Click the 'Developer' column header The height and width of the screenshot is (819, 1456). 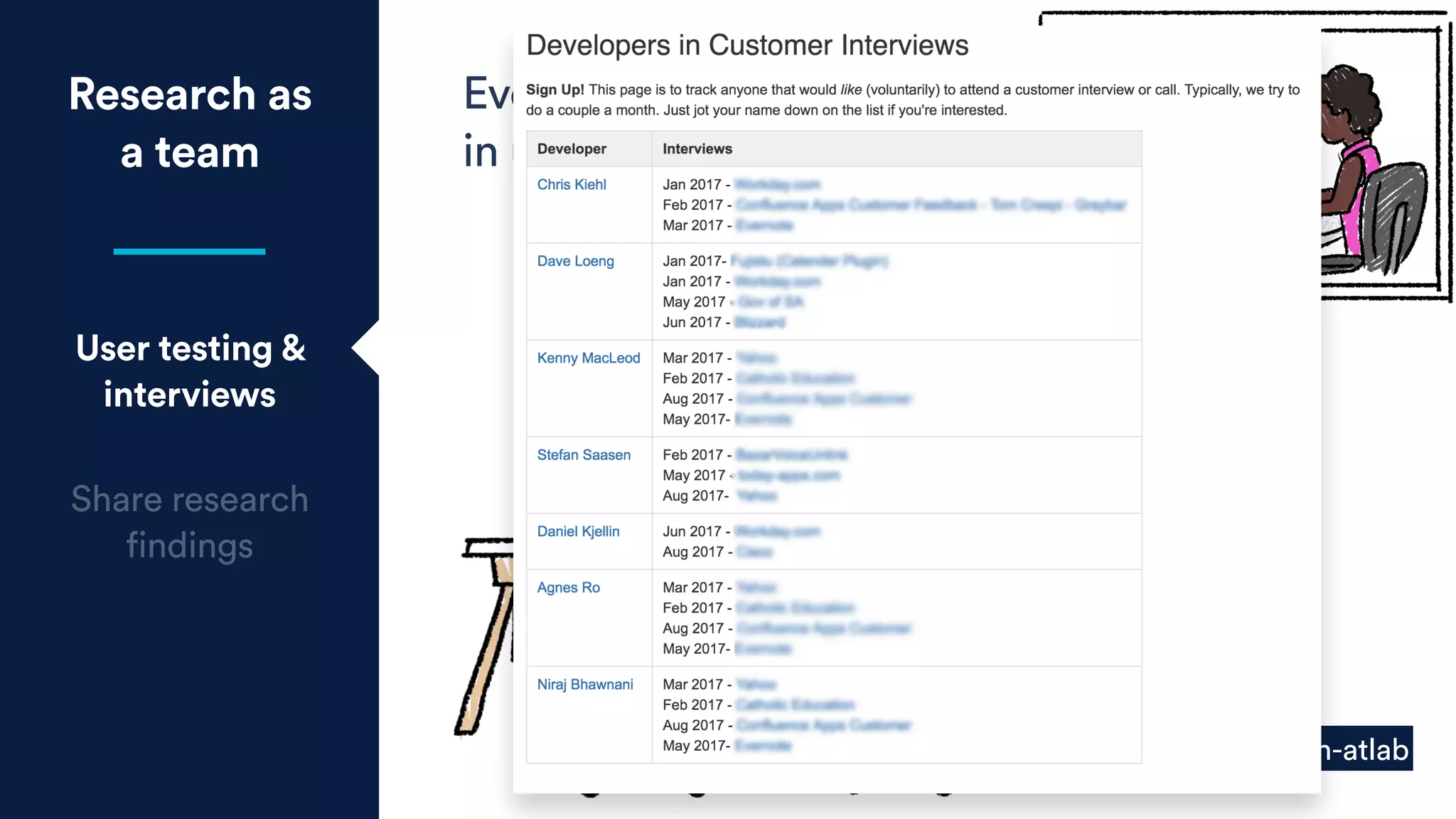(x=572, y=149)
